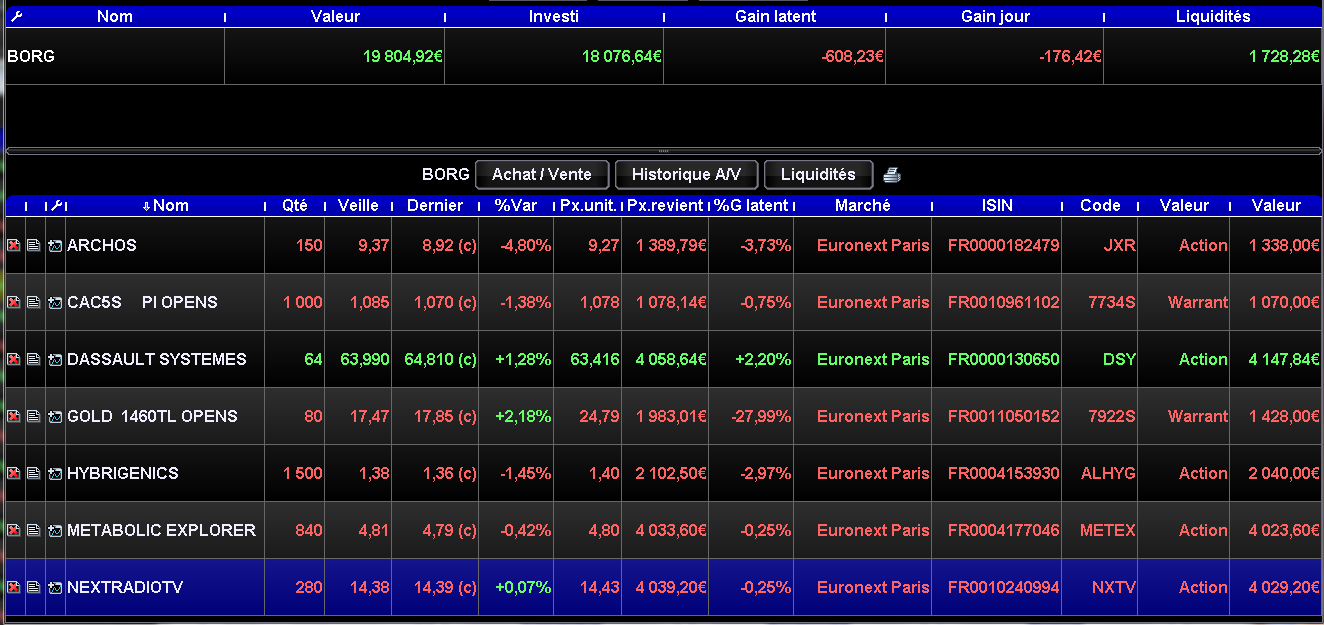The height and width of the screenshot is (625, 1324).
Task: Open the NEXTRADIOTV document icon
Action: point(34,587)
